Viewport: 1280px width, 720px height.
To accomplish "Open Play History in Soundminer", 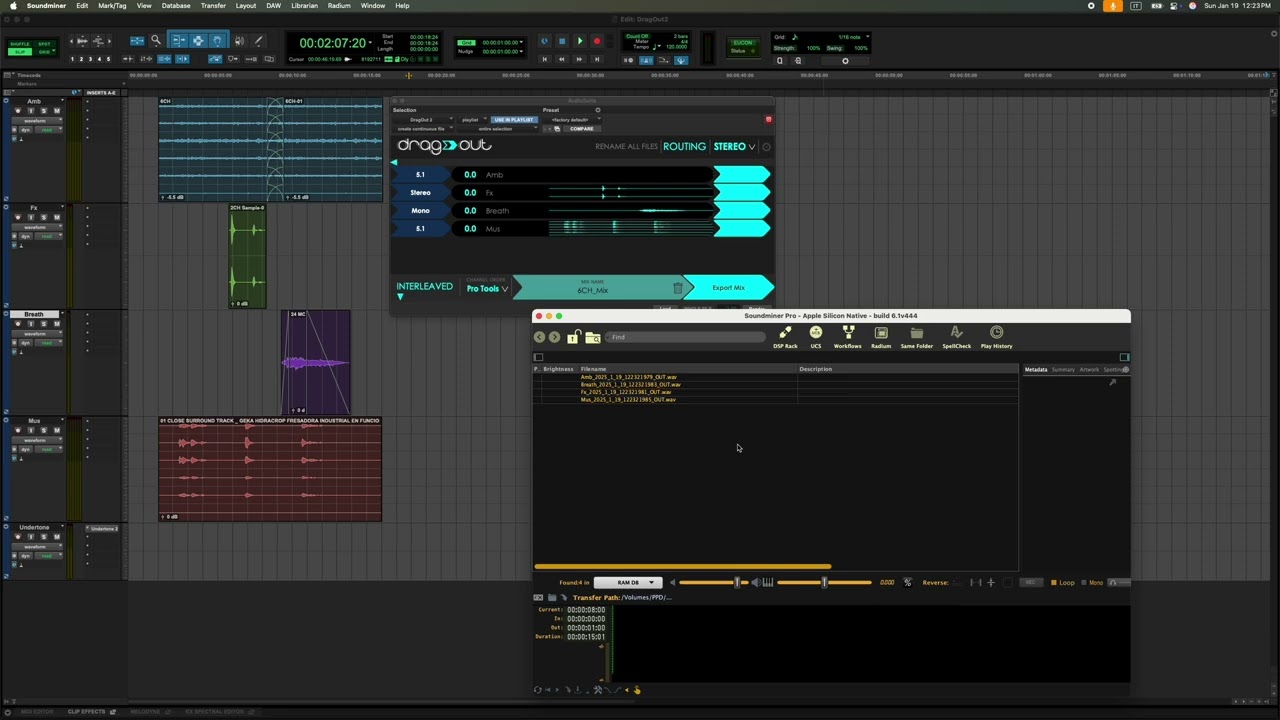I will (996, 338).
